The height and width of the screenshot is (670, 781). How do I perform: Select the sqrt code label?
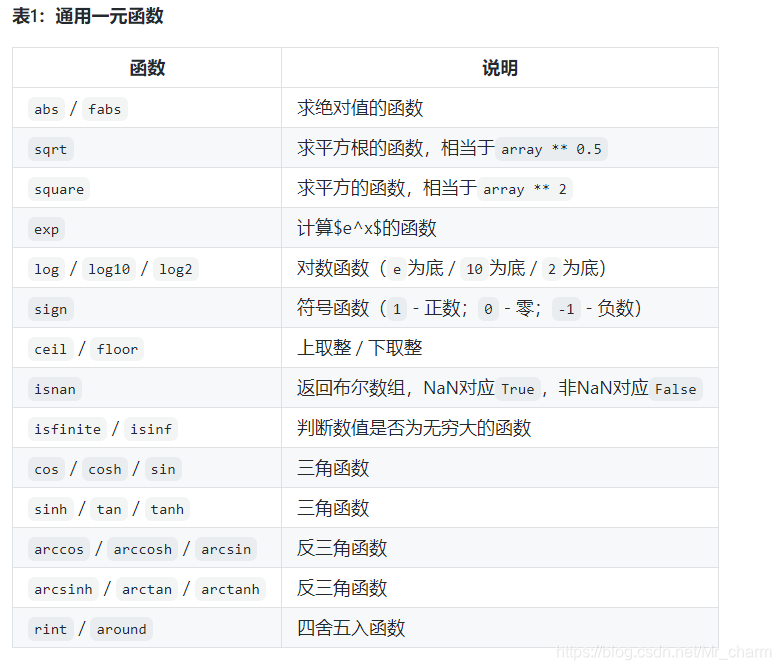[x=51, y=149]
